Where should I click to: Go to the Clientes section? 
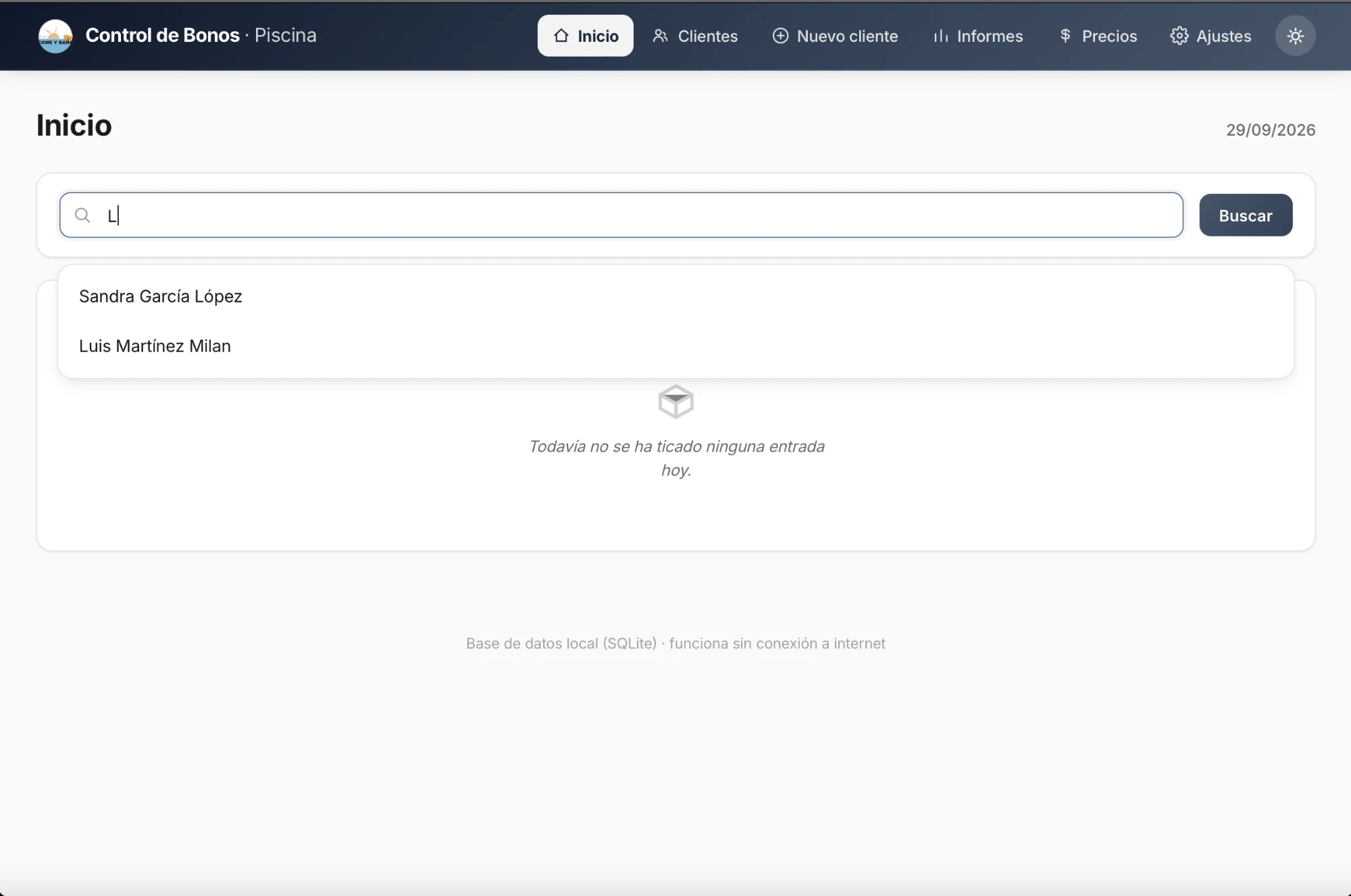point(695,36)
